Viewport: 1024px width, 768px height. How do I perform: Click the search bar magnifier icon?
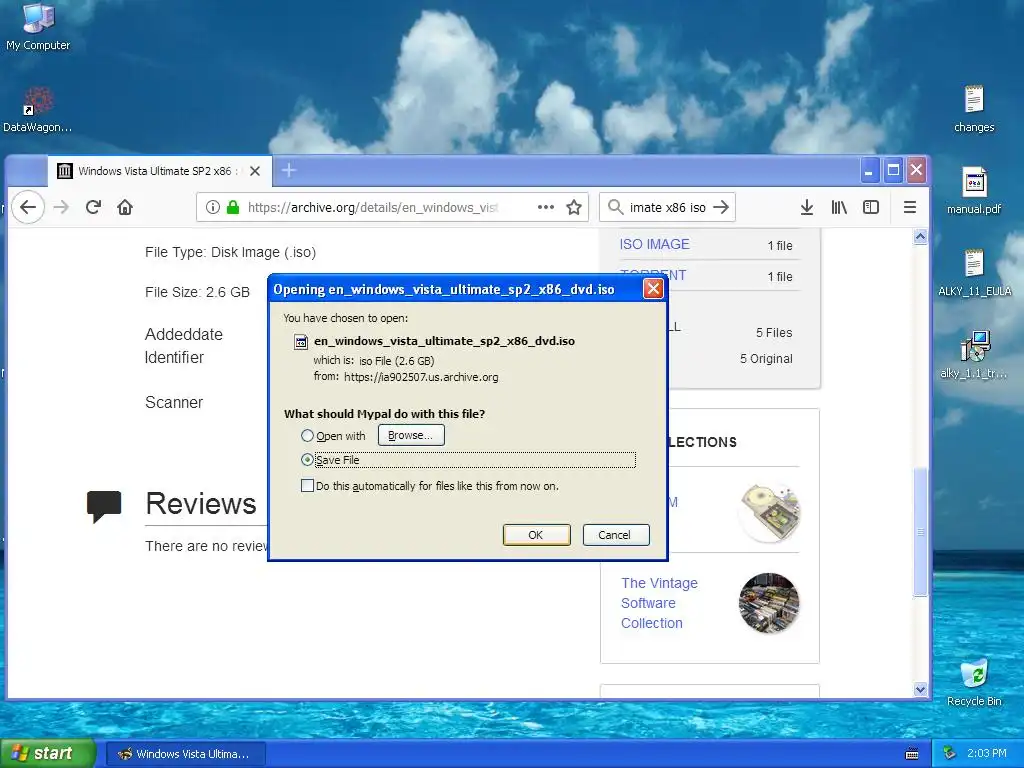click(x=615, y=207)
